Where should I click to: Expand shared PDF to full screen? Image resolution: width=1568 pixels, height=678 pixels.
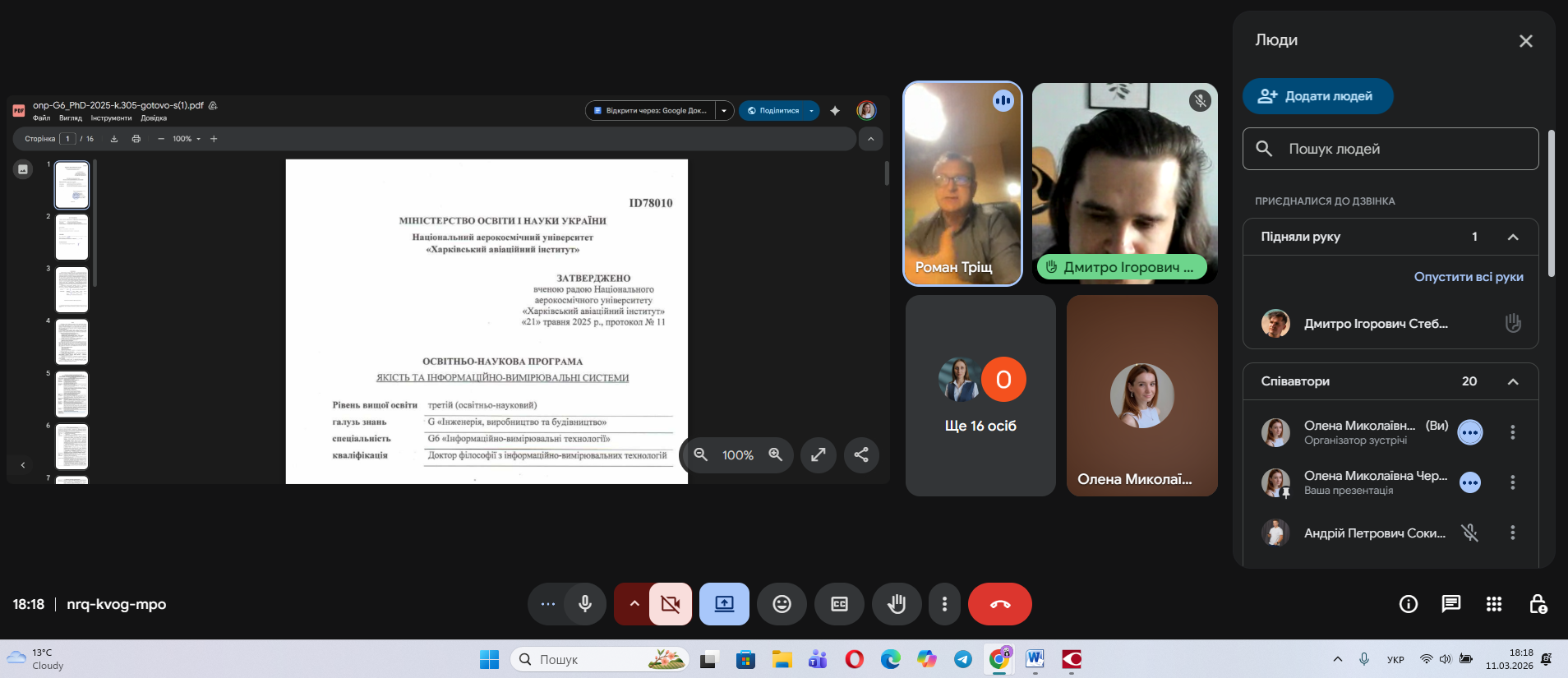point(818,454)
